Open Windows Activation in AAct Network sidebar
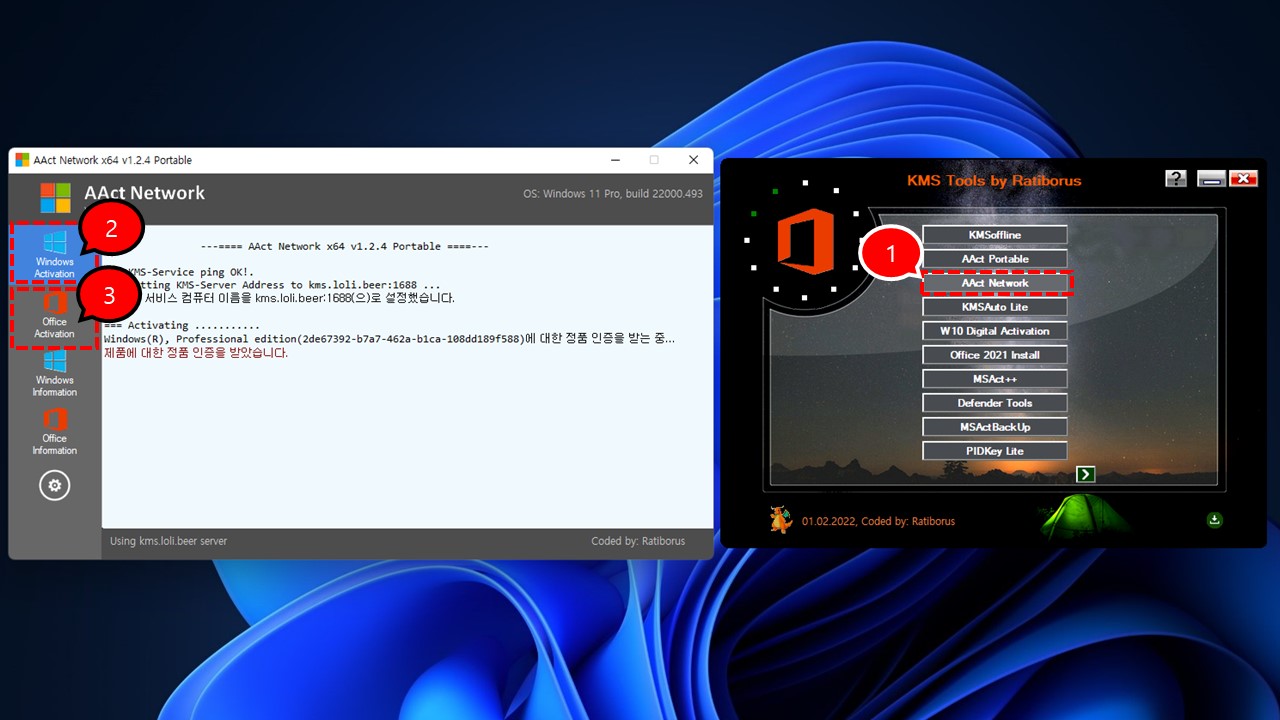This screenshot has height=720, width=1280. (x=55, y=254)
